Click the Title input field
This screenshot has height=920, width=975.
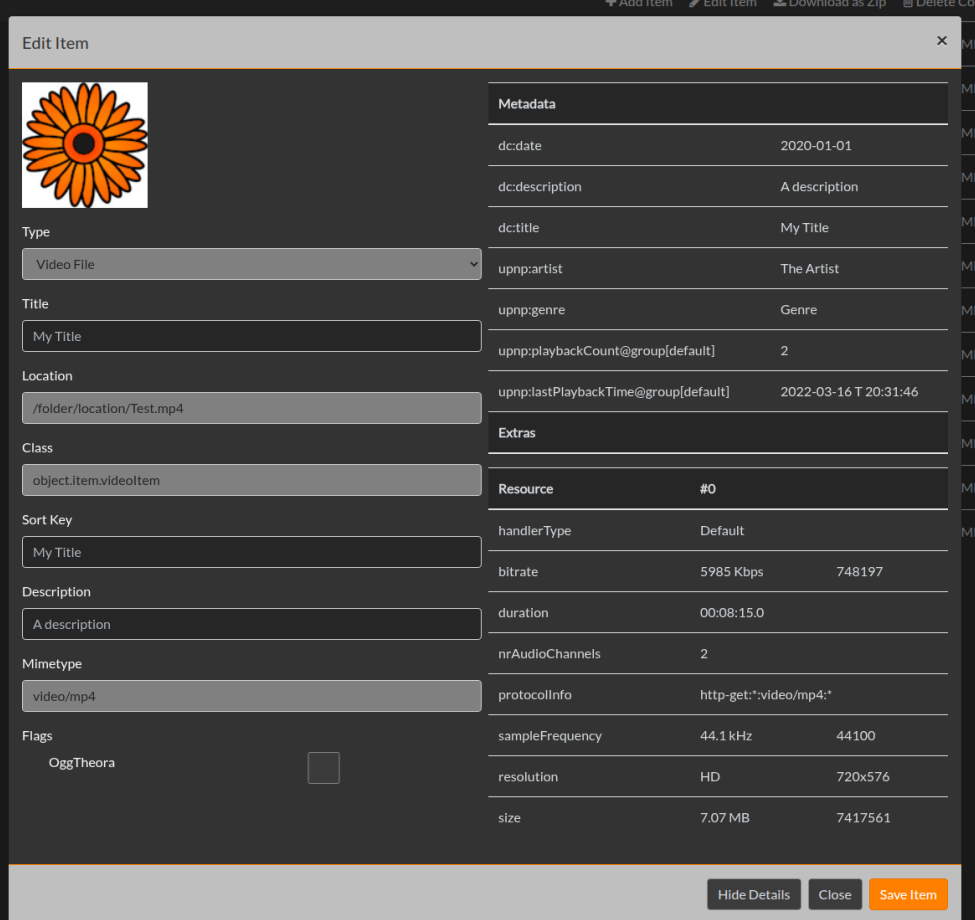[252, 336]
